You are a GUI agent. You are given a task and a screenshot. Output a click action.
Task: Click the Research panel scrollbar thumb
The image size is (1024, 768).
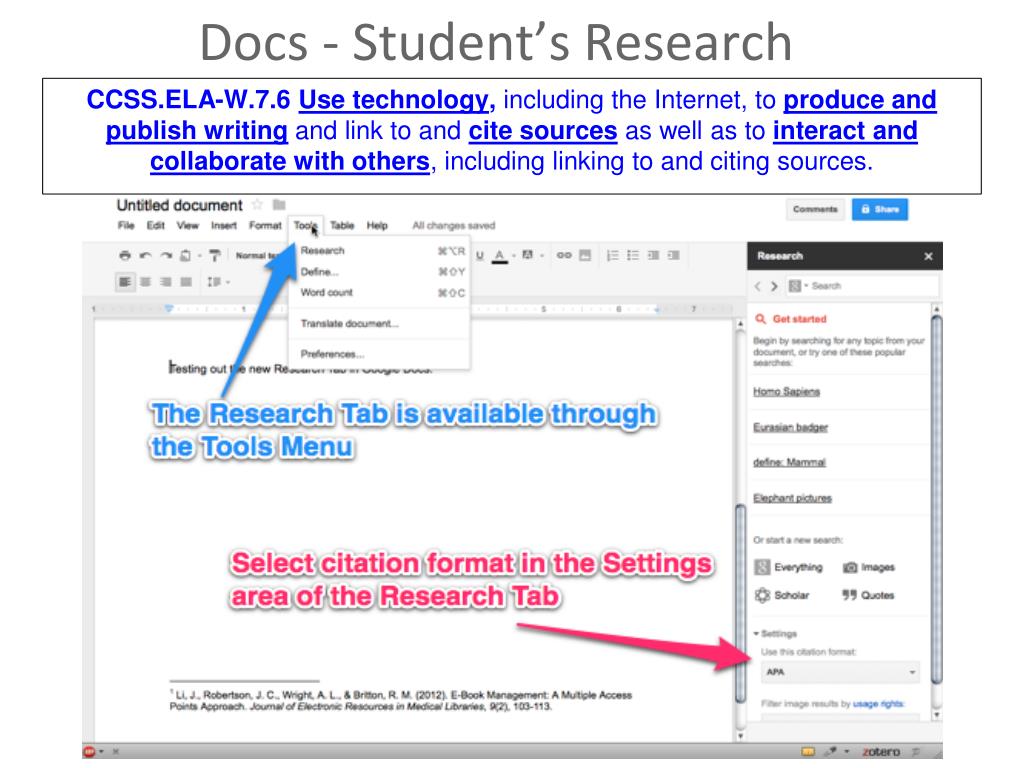936,500
